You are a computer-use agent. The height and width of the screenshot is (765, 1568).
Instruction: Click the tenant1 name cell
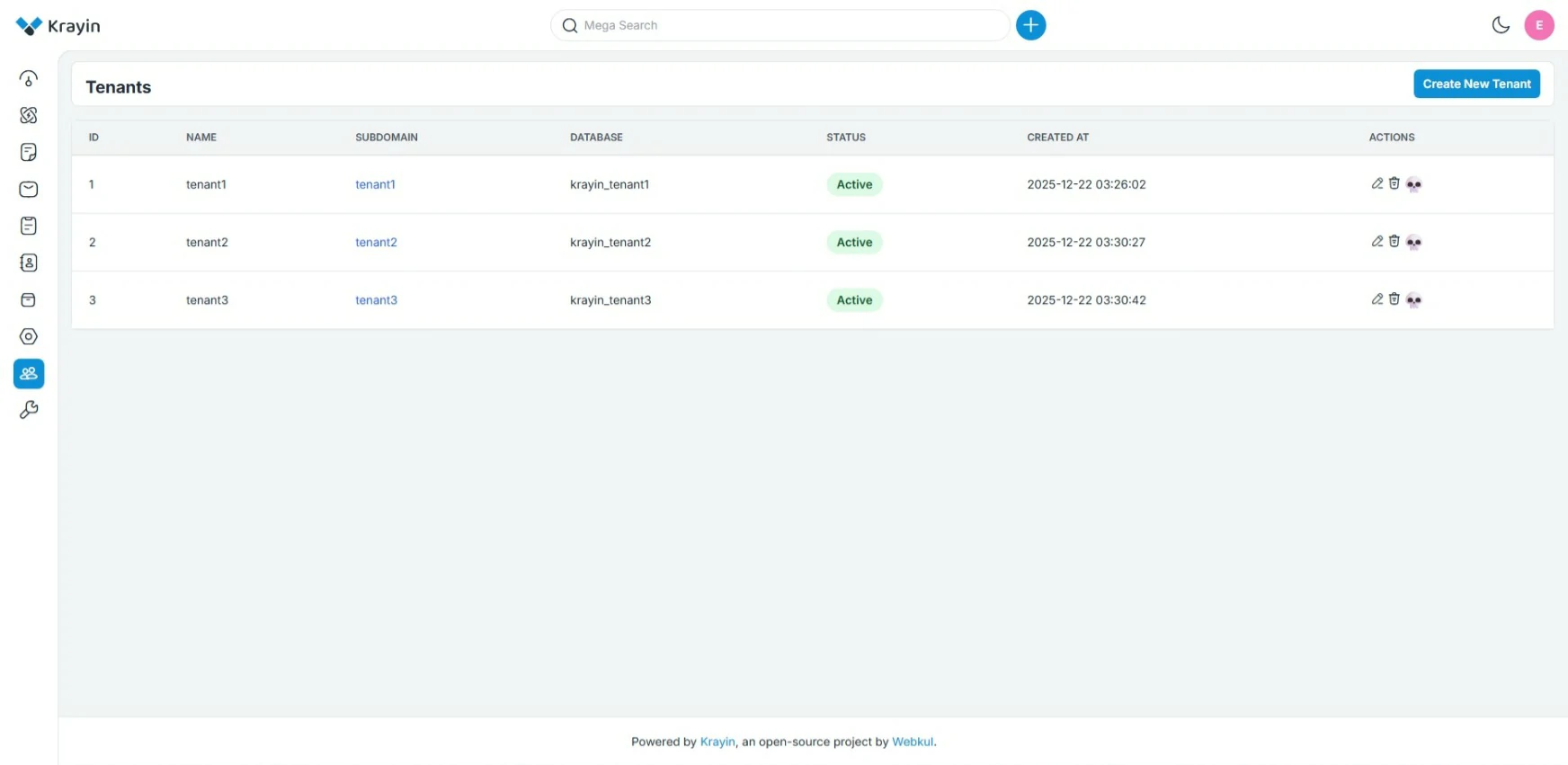click(206, 184)
